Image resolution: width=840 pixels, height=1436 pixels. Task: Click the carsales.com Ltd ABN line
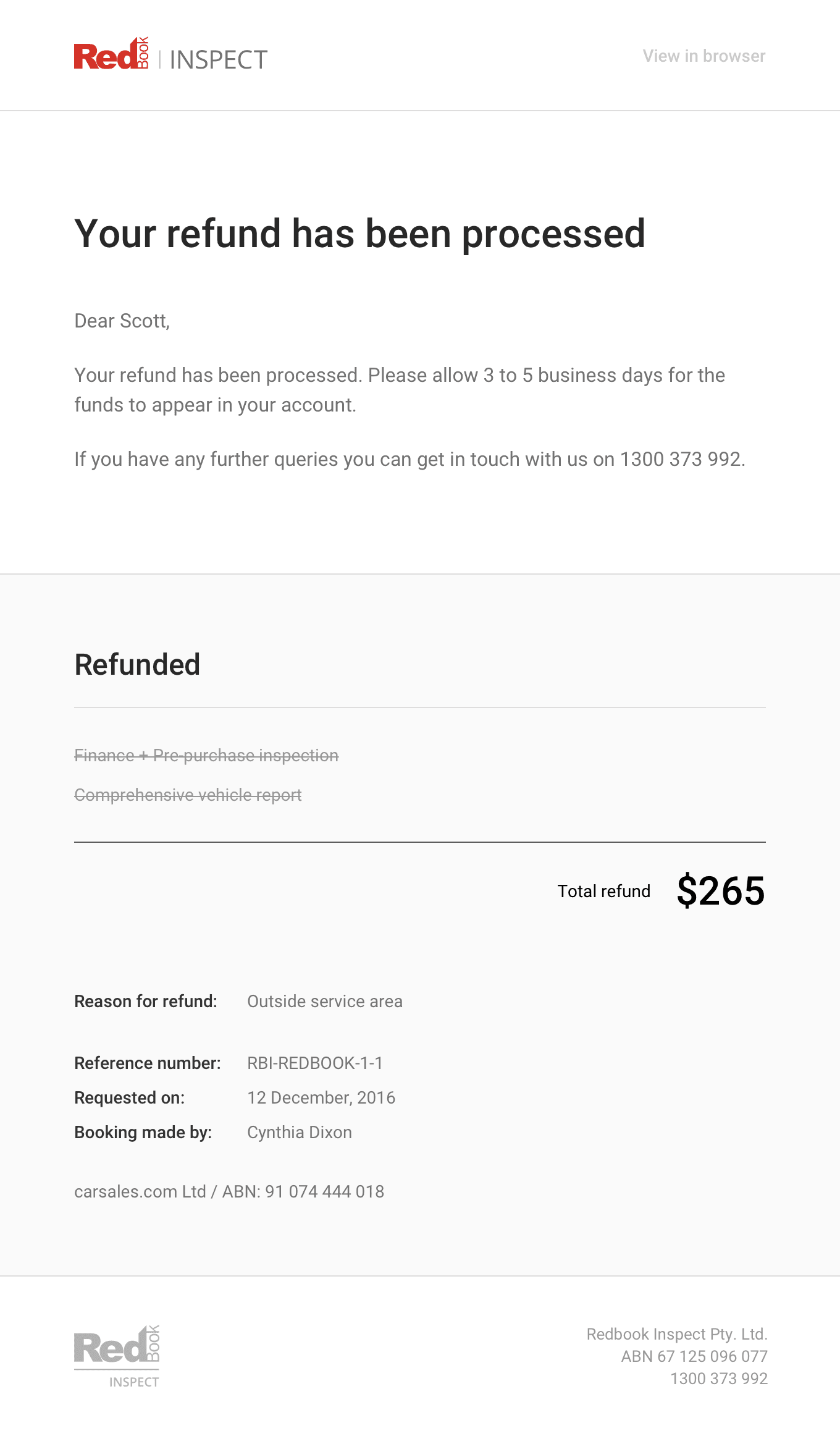(x=229, y=1191)
